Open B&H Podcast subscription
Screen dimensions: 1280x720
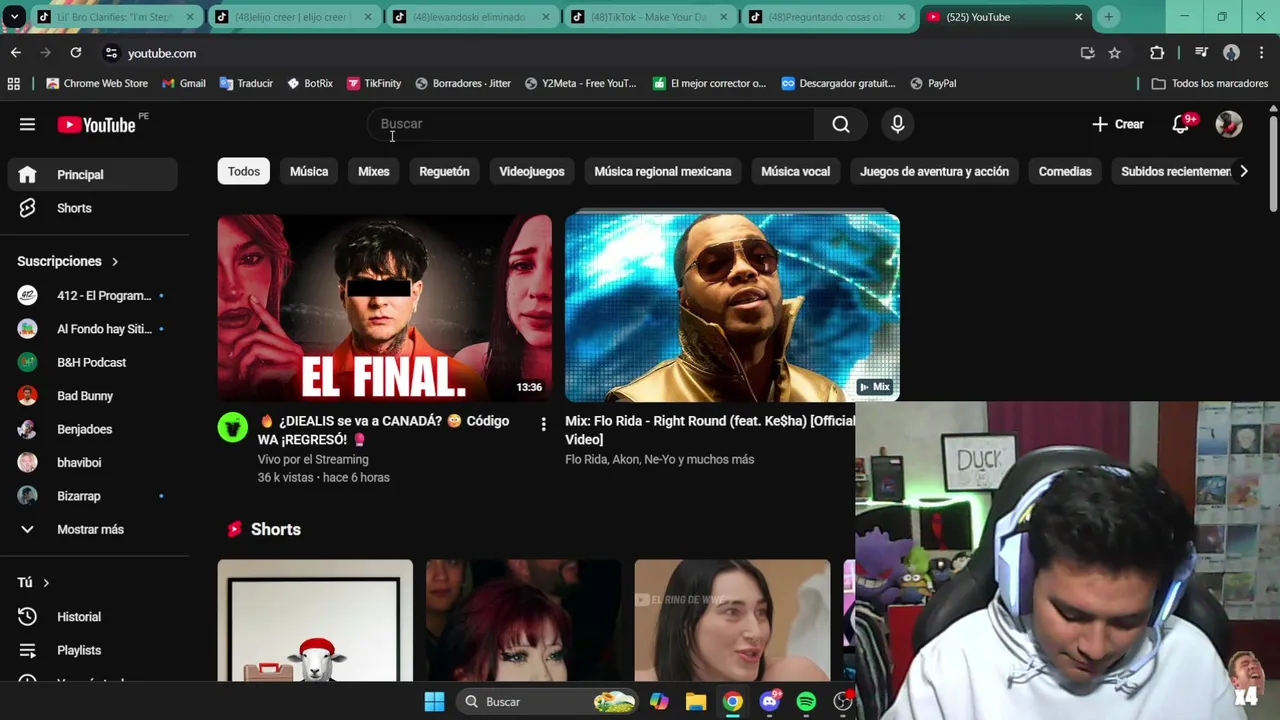[x=93, y=362]
